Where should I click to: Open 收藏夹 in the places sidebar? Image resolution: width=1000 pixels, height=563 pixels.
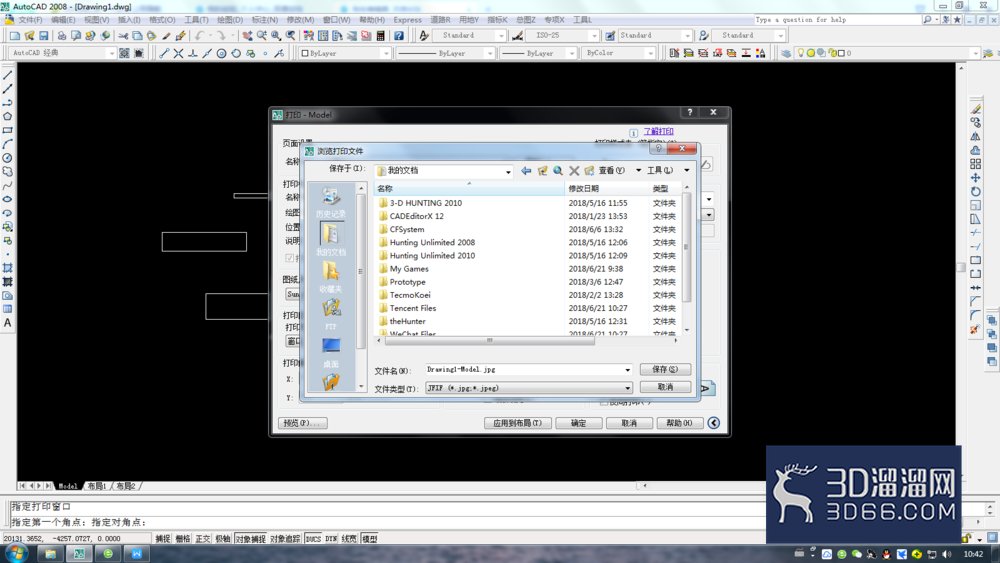click(330, 277)
